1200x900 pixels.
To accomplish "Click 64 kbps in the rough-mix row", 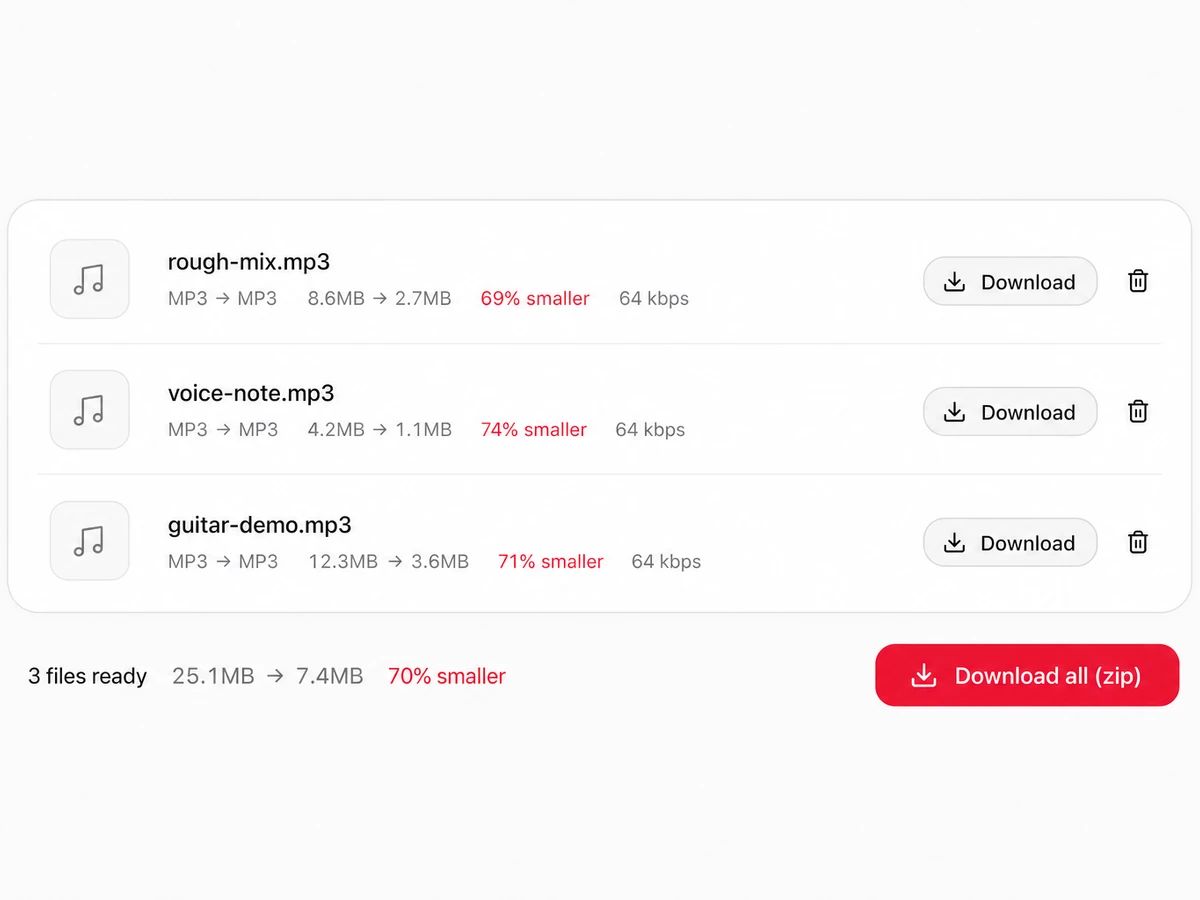I will pos(654,298).
